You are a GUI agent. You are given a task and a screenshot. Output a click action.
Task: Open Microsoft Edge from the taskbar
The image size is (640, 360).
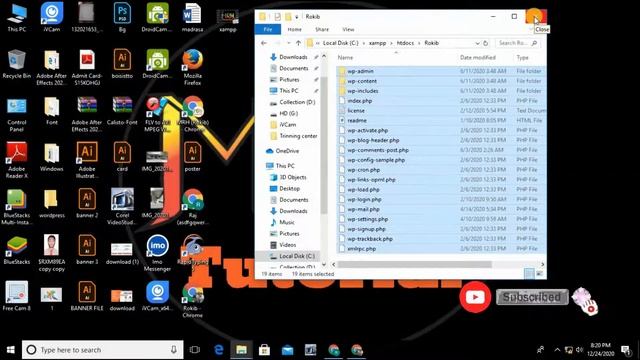click(219, 350)
